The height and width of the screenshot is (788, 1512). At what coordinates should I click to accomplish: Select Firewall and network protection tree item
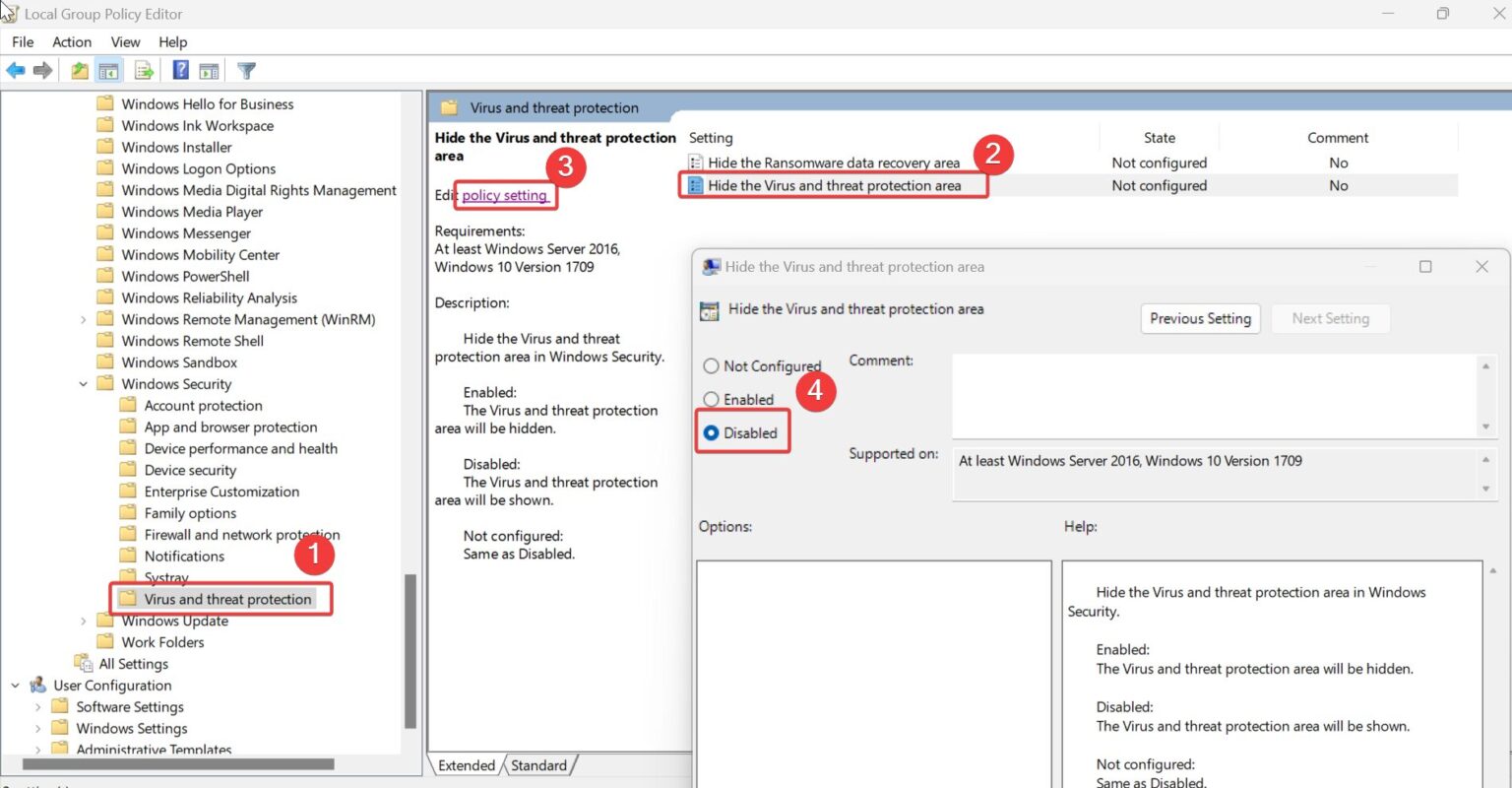point(242,535)
